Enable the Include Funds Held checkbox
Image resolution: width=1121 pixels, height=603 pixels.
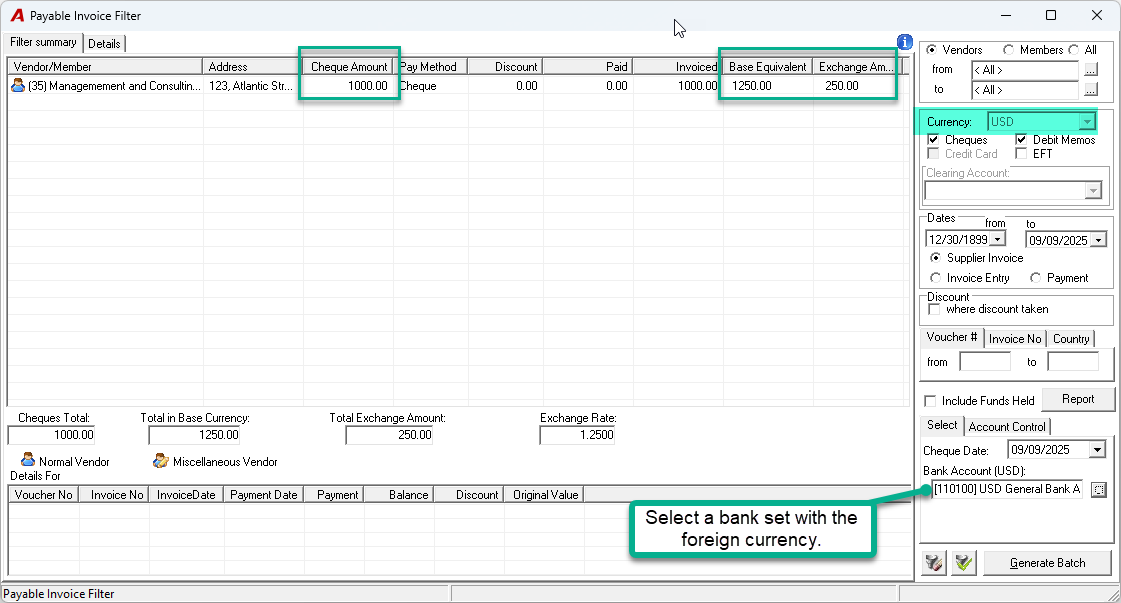[930, 401]
